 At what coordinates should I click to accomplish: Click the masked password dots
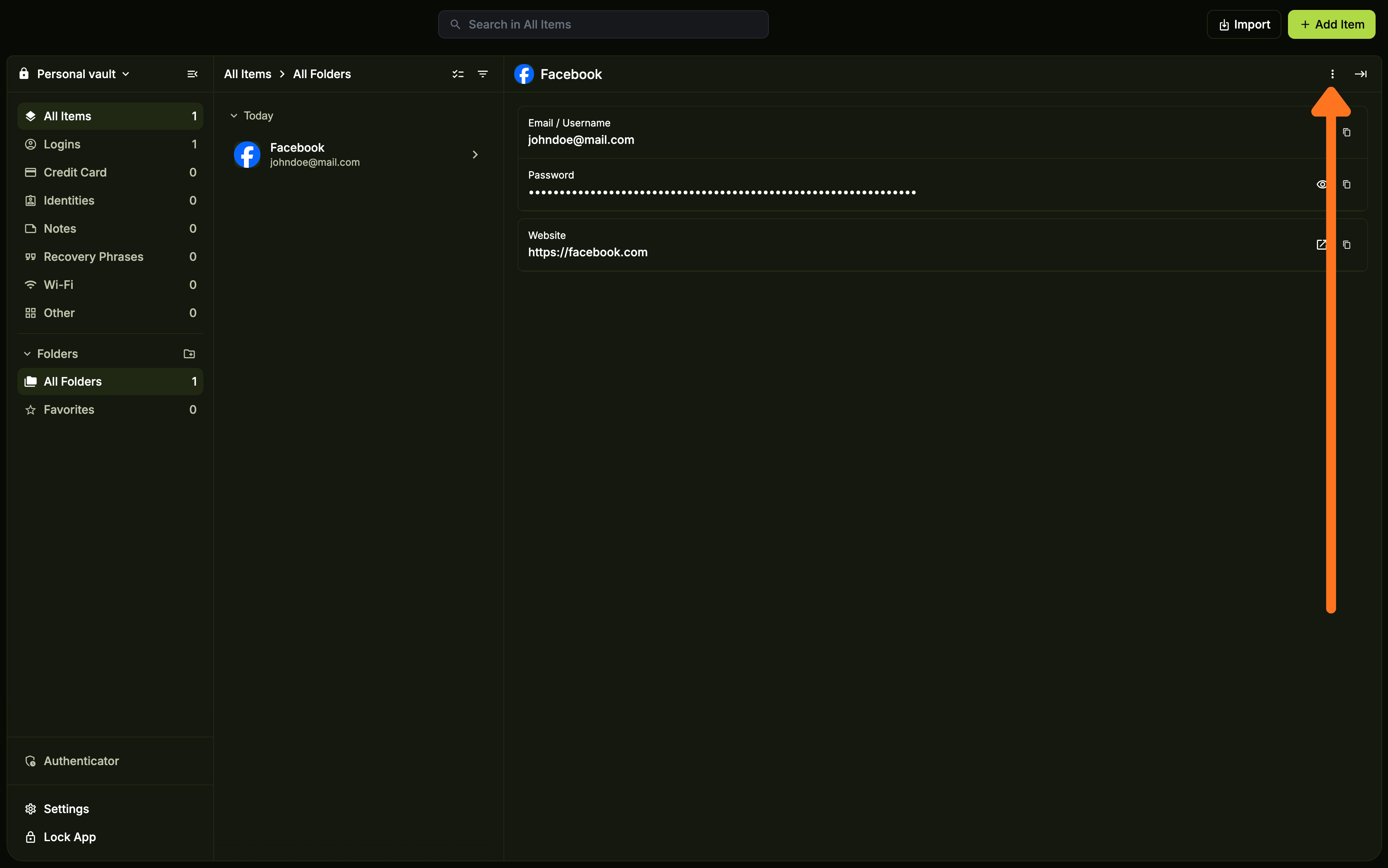[x=722, y=193]
